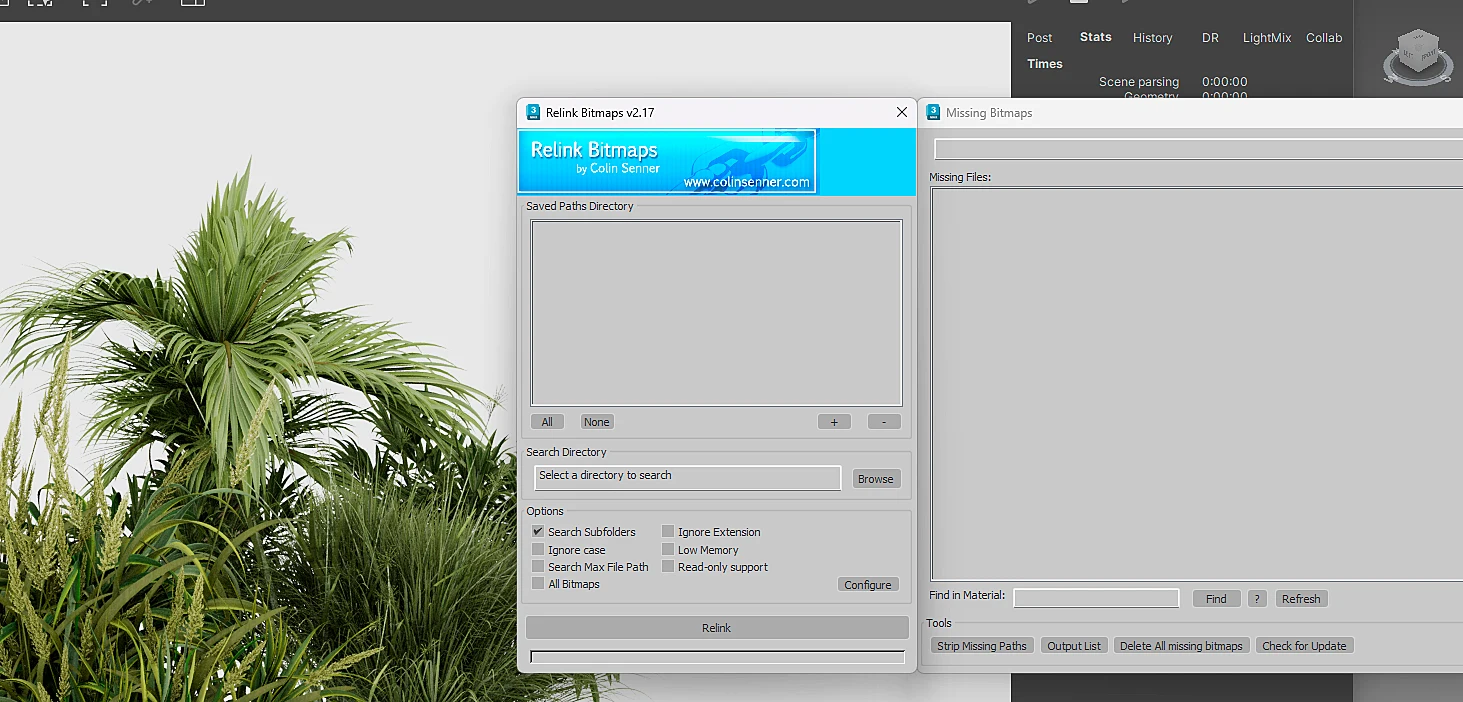This screenshot has height=702, width=1463.
Task: Switch to the Post tab
Action: (x=1040, y=38)
